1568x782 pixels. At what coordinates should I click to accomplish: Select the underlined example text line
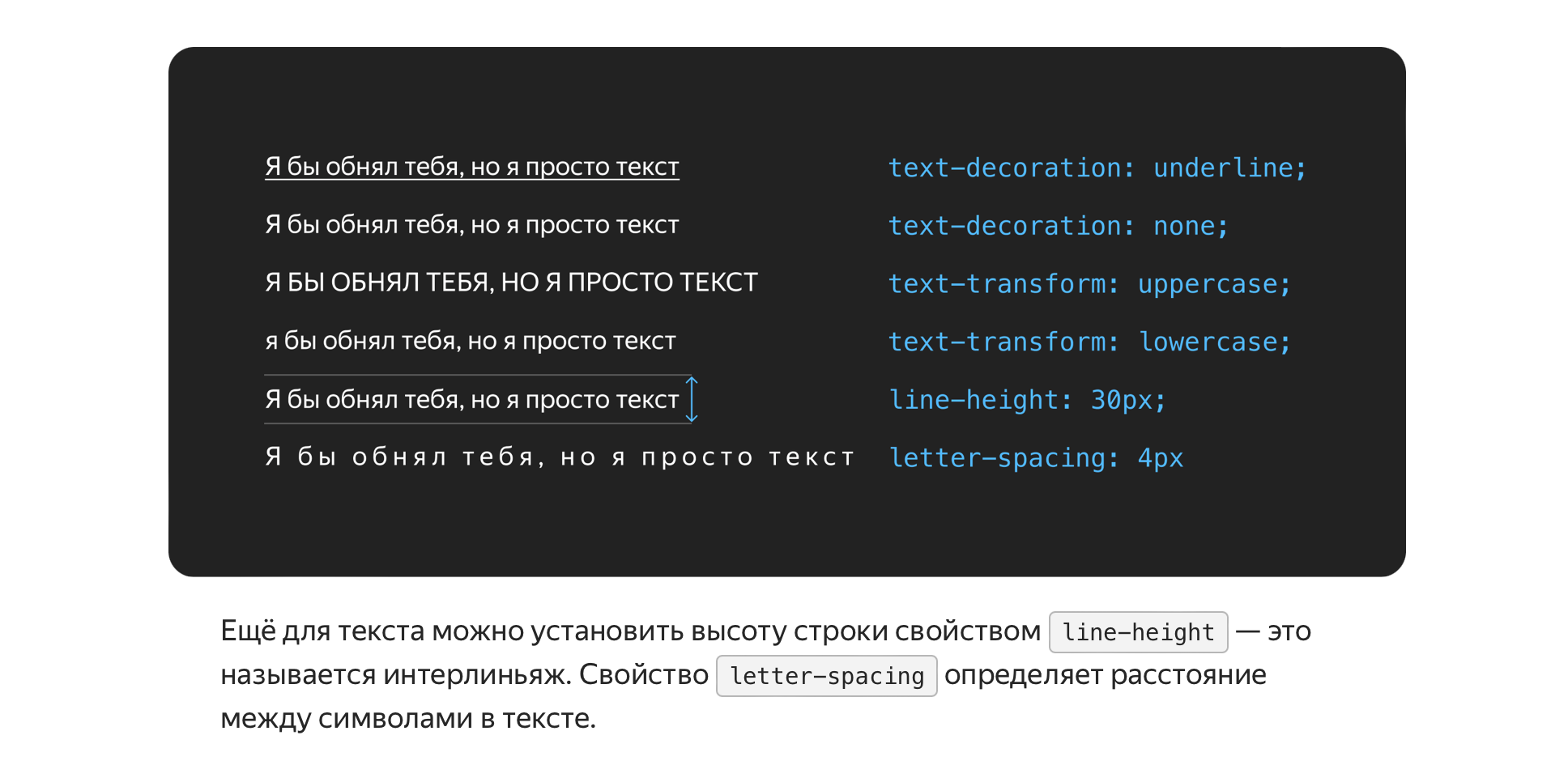click(x=472, y=167)
